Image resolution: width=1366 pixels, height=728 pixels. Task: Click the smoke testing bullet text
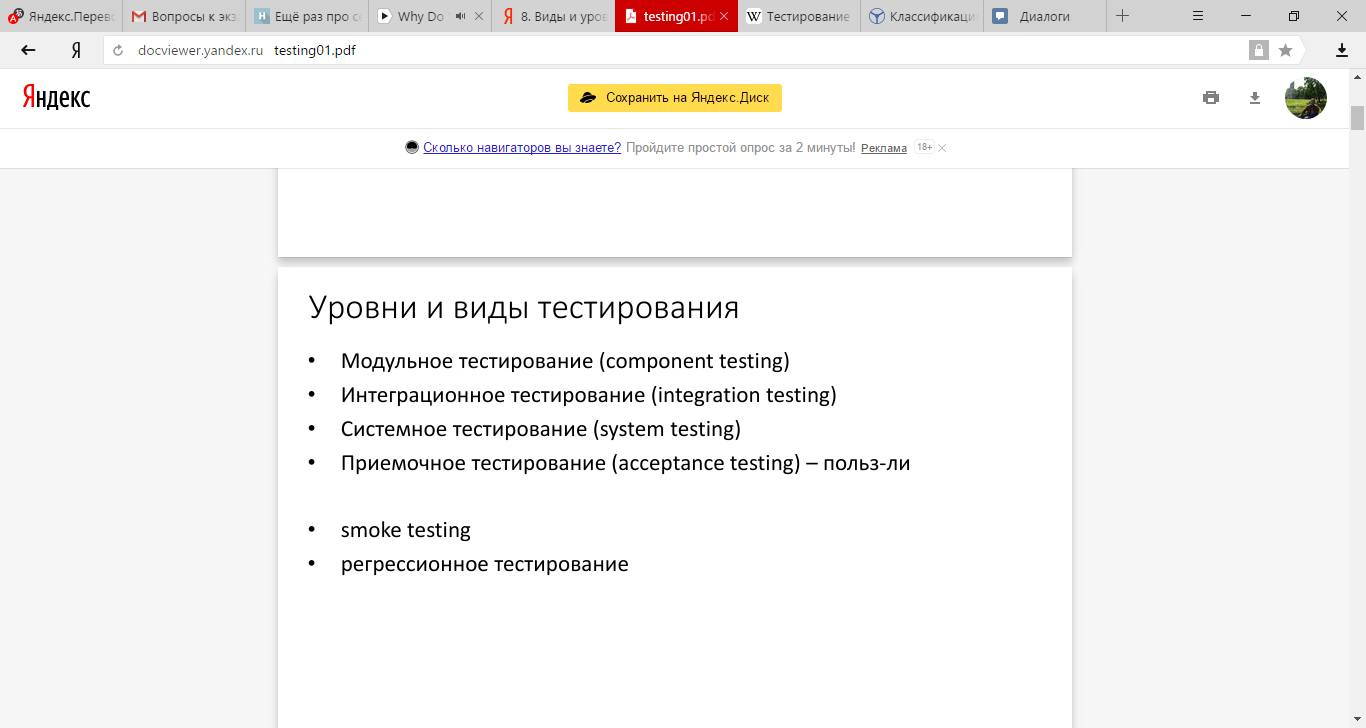coord(406,530)
